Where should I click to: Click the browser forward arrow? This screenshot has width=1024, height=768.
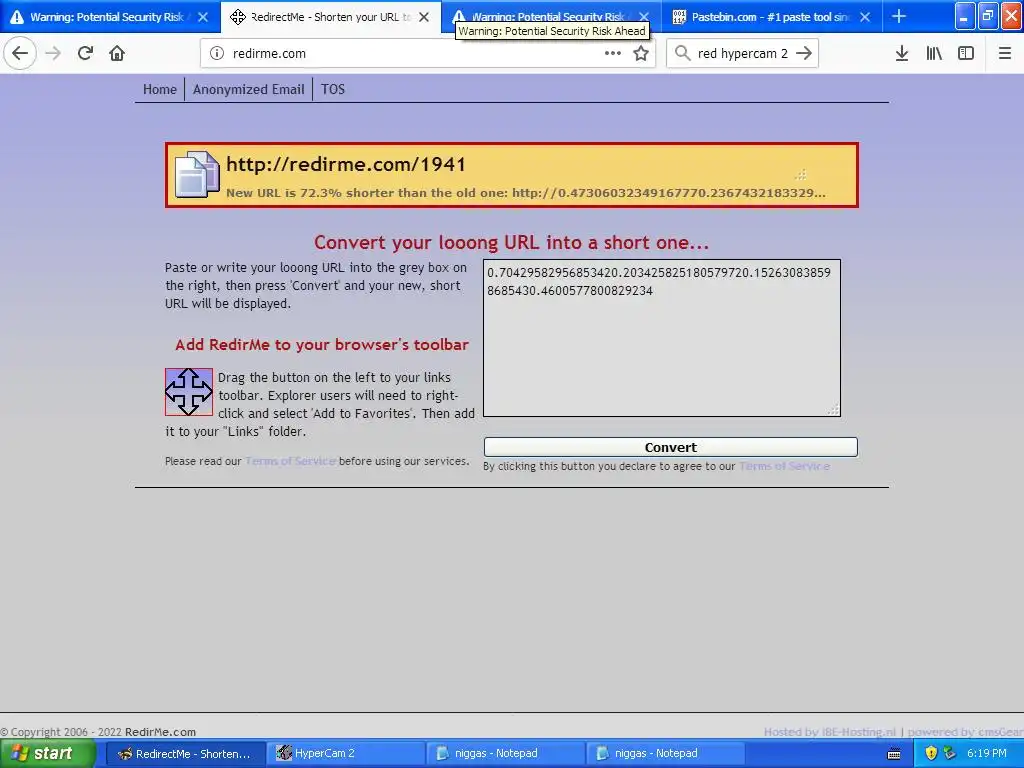click(53, 53)
